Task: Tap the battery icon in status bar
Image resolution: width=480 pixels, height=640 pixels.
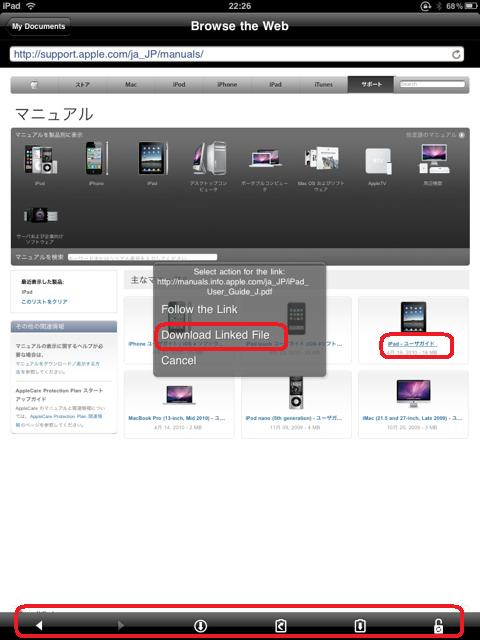Action: click(x=471, y=6)
